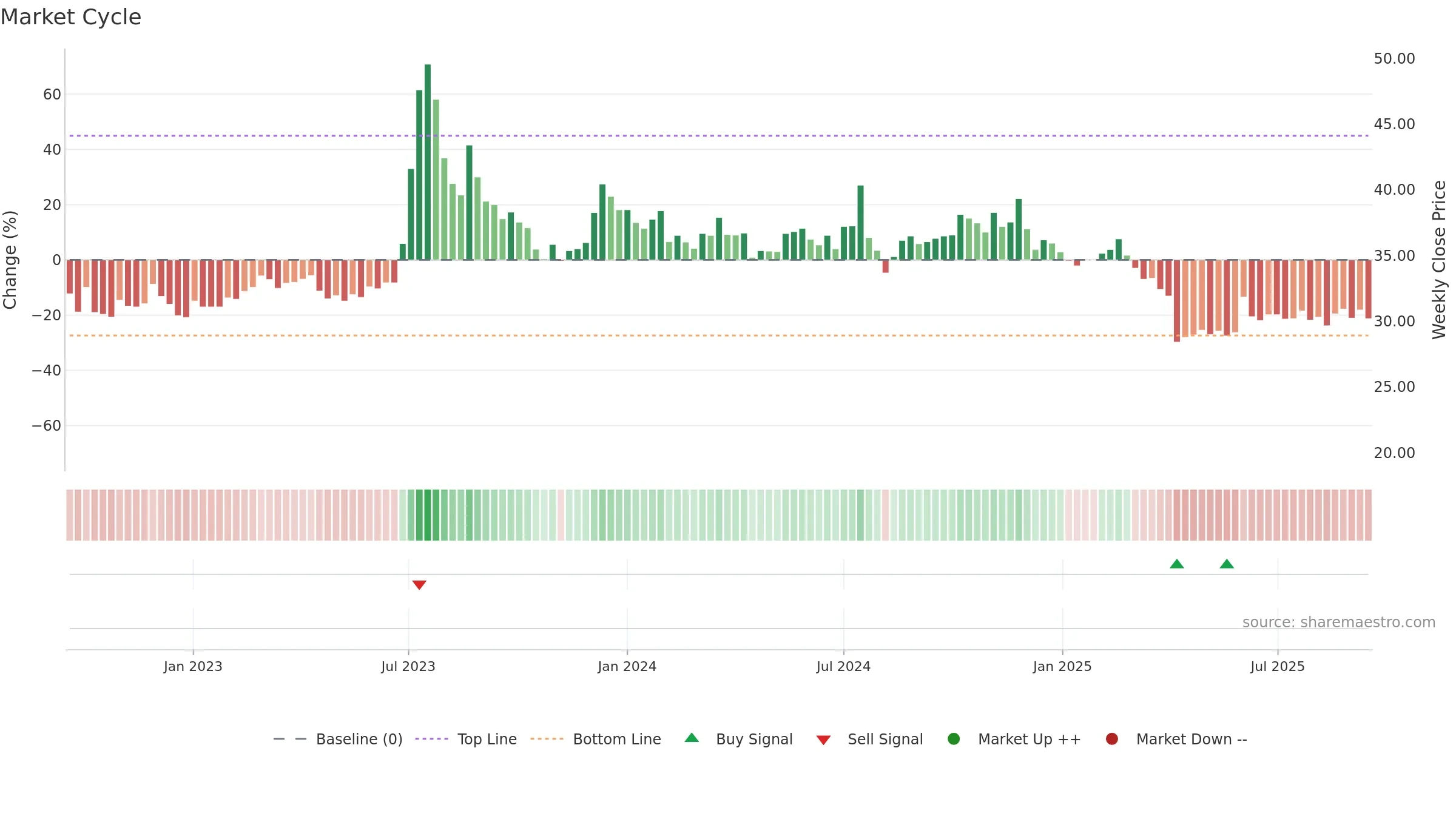Click the Weekly Close Price axis title
This screenshot has width=1456, height=819.
[1439, 260]
